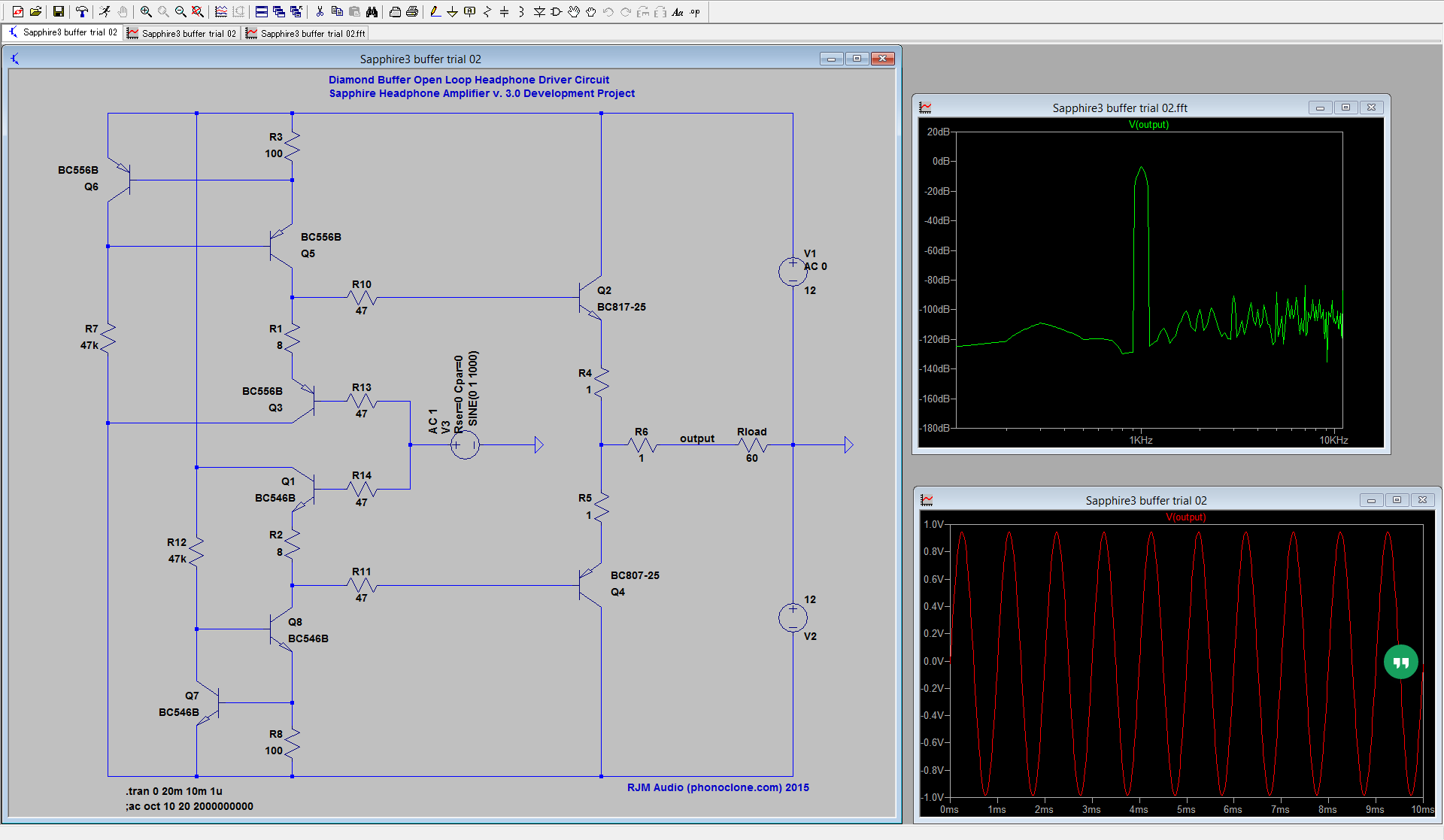Maximize the waveform plot window

1397,500
